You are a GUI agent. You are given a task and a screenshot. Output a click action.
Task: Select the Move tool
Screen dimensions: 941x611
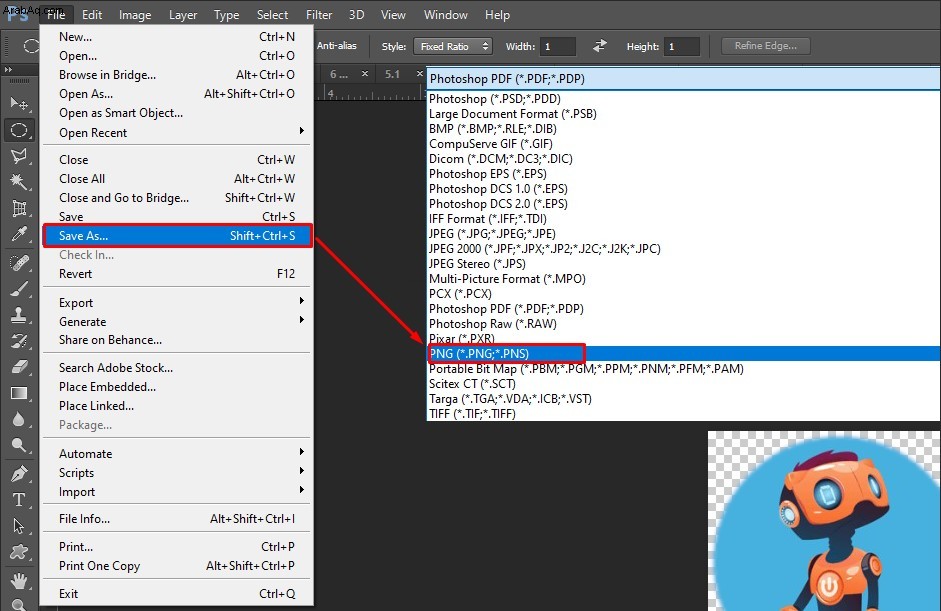(19, 103)
